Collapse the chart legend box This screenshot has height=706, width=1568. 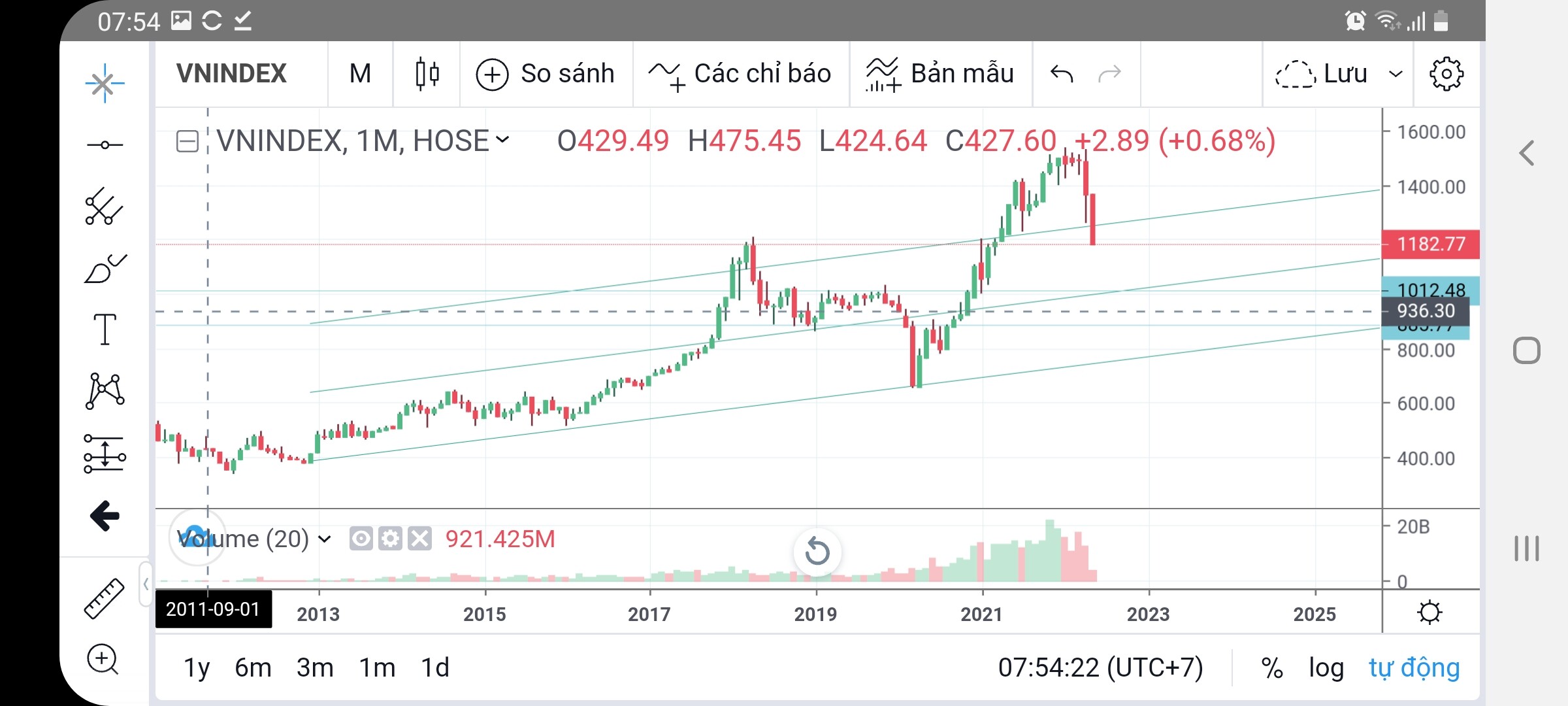[x=188, y=141]
